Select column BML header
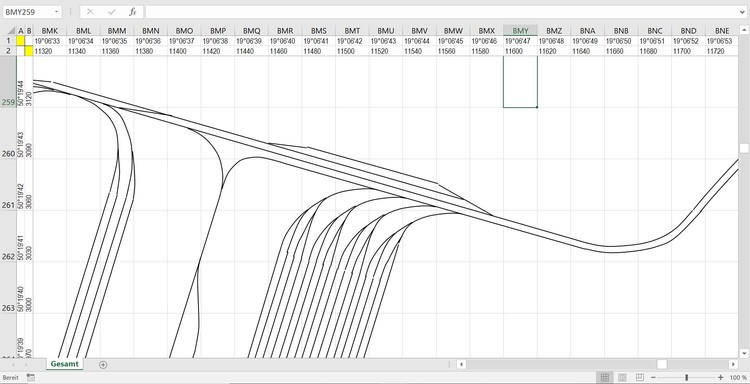Image resolution: width=750 pixels, height=384 pixels. coord(83,31)
